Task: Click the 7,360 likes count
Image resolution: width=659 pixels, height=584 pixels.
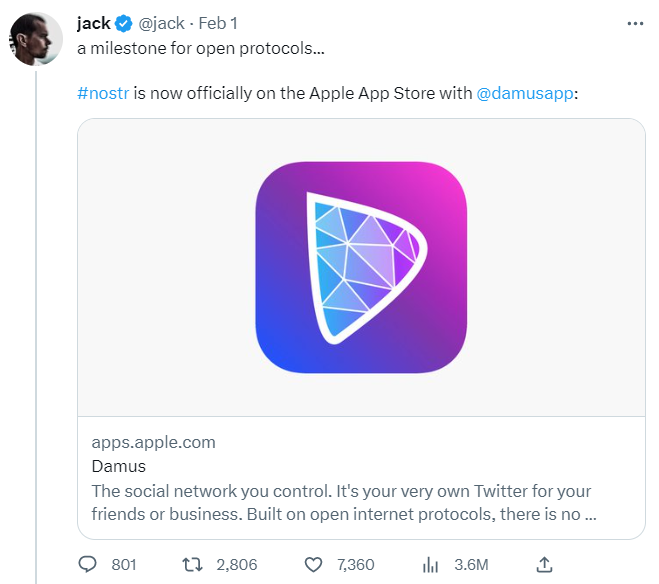Action: click(356, 565)
